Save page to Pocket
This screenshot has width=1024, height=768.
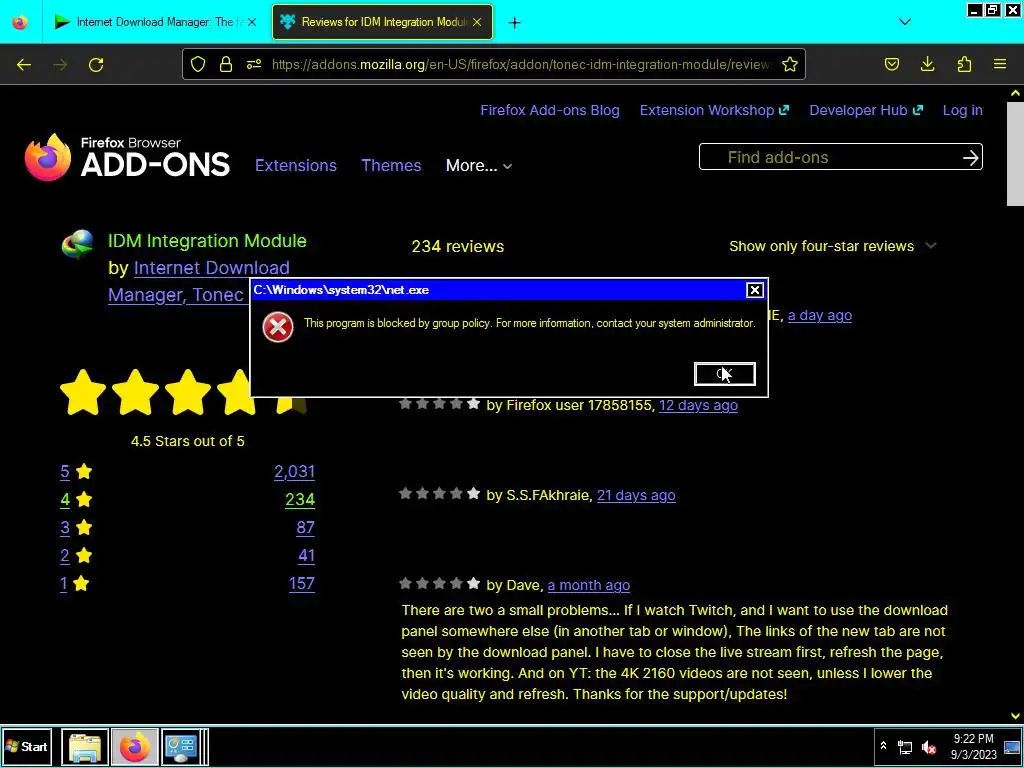(x=891, y=64)
